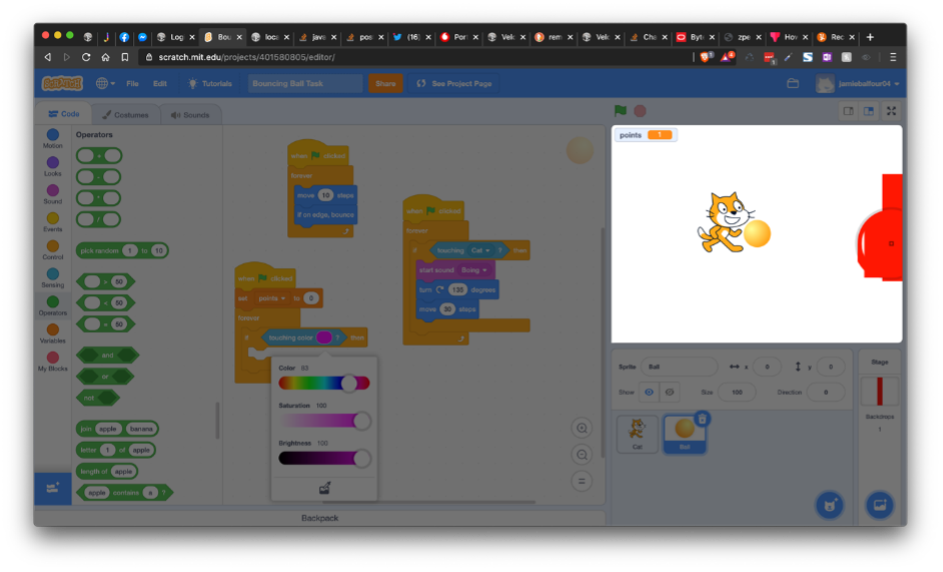
Task: Click the sprite Direction field
Action: pyautogui.click(x=825, y=392)
